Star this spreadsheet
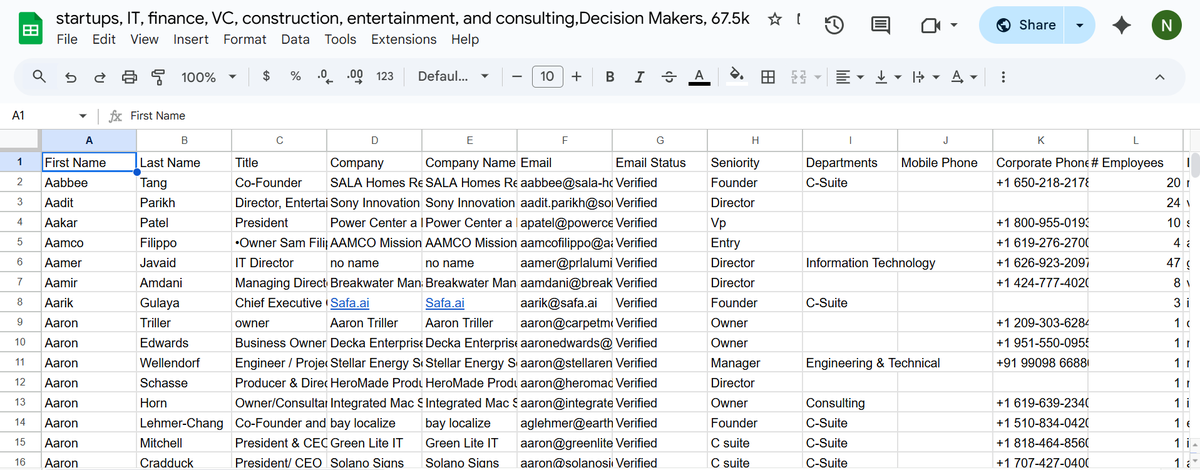Image resolution: width=1200 pixels, height=470 pixels. tap(775, 19)
